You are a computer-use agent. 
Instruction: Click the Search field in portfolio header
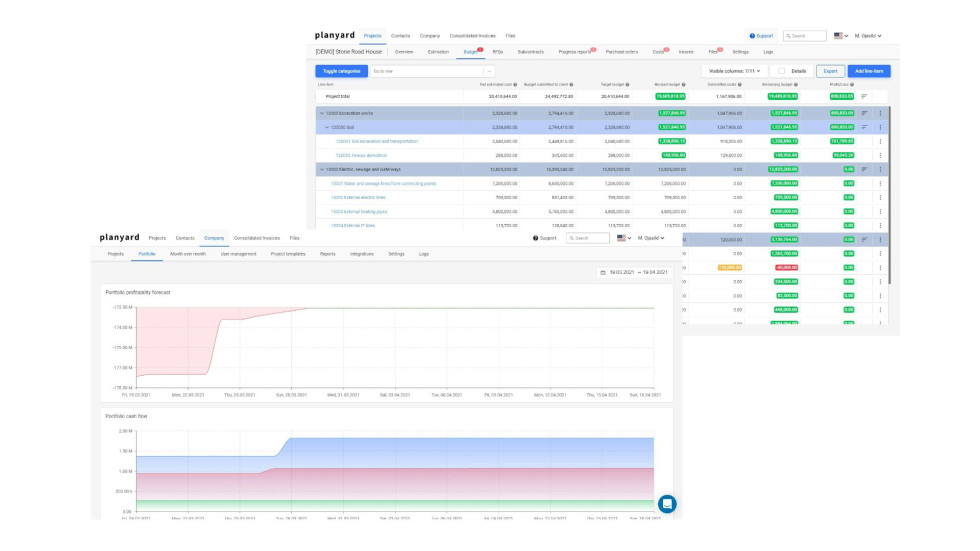tap(588, 238)
